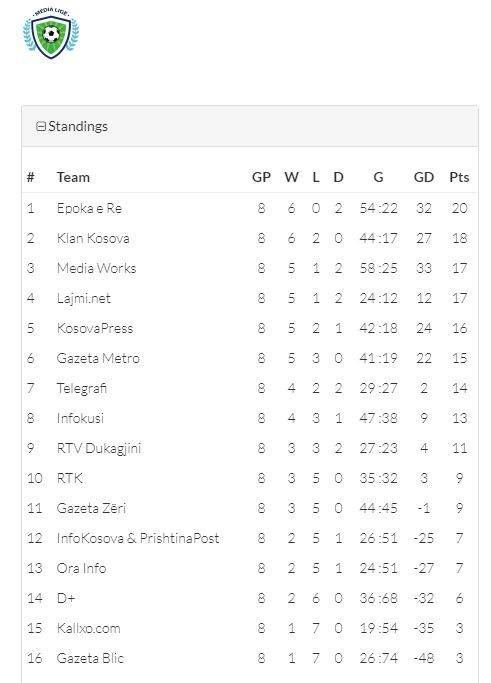
Task: Select the Pts column header
Action: pos(459,177)
